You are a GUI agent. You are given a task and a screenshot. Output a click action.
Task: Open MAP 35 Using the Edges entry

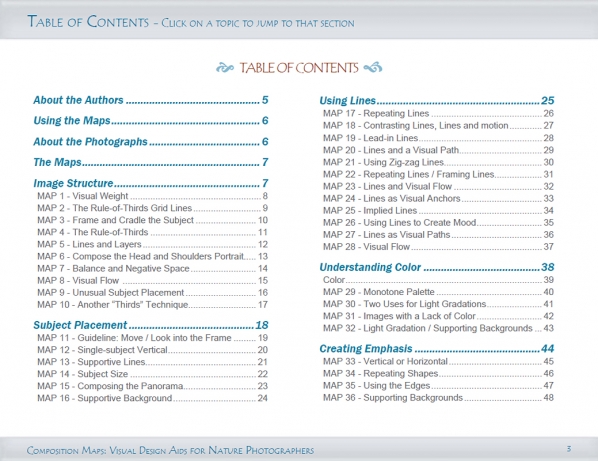(x=438, y=386)
